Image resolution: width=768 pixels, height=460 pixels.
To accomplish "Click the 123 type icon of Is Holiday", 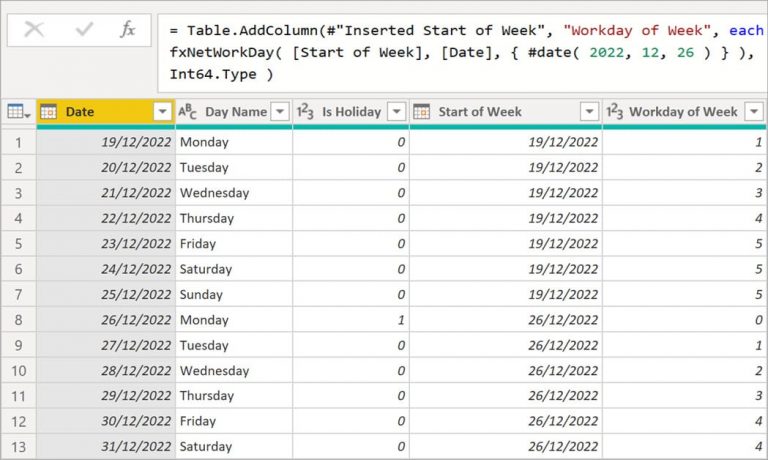I will (x=305, y=112).
